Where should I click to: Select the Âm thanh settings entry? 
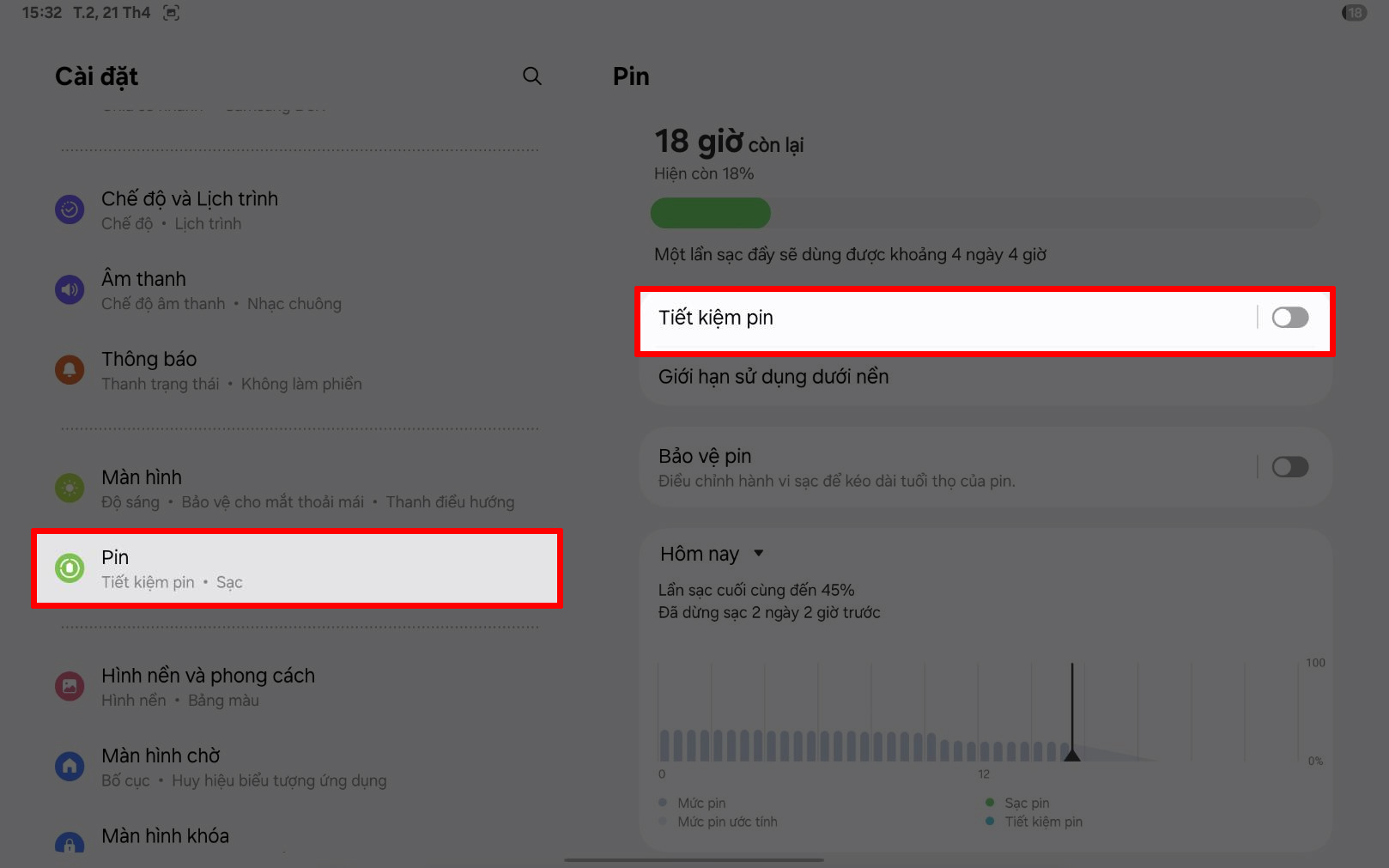[296, 290]
